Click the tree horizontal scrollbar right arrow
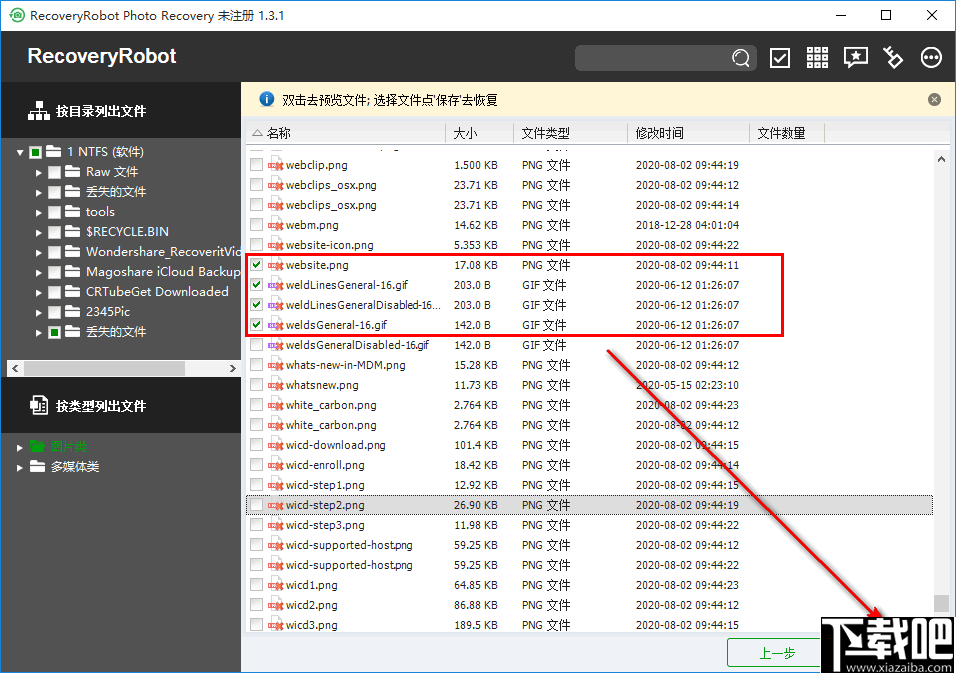956x673 pixels. tap(232, 368)
